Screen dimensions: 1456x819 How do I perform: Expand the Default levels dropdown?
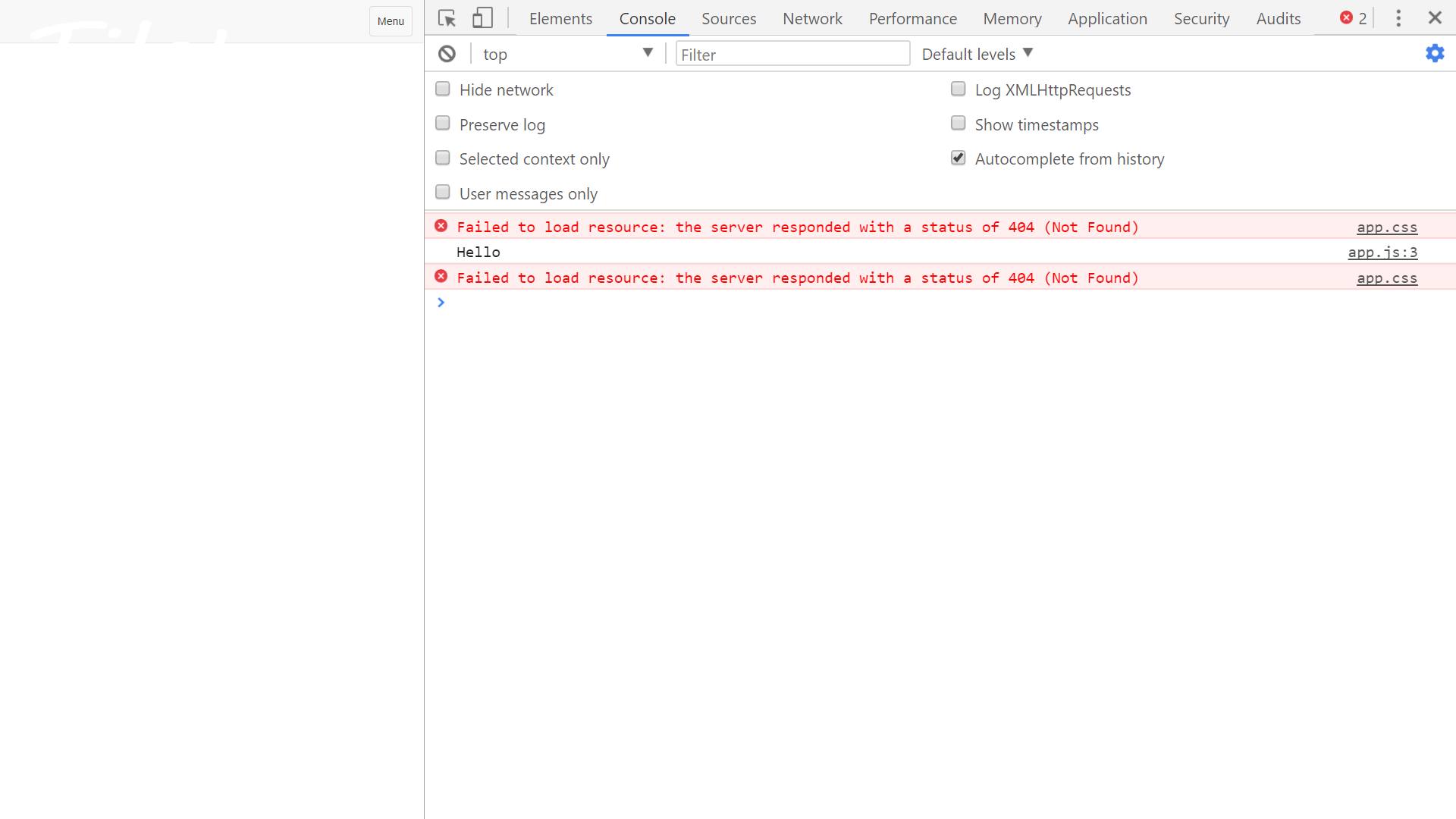click(x=977, y=54)
